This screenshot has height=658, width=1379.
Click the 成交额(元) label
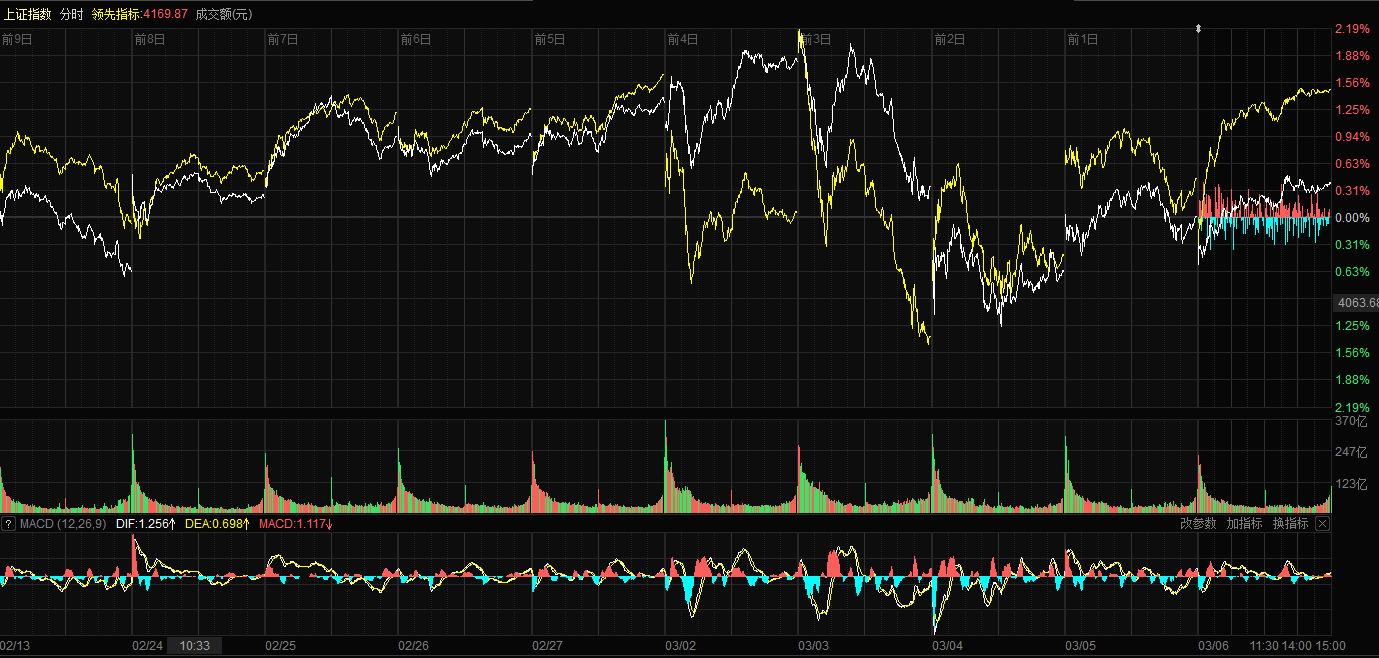[x=224, y=14]
